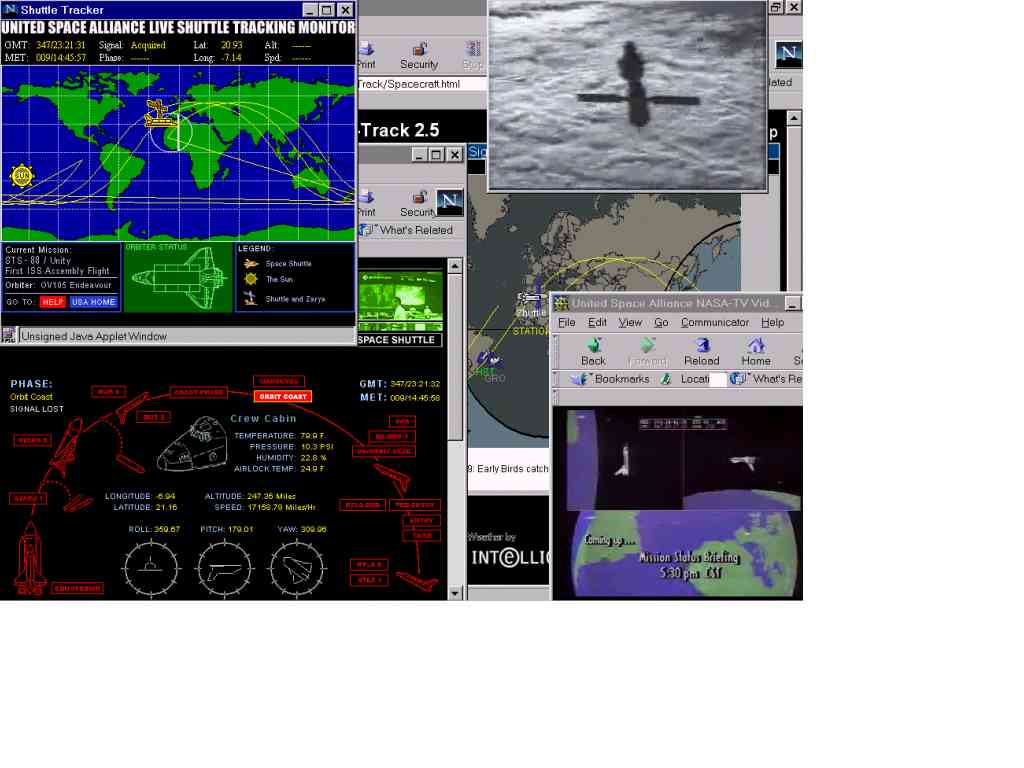The image size is (1024, 768).
Task: Click the Java applet icon in status bar
Action: (x=8, y=336)
